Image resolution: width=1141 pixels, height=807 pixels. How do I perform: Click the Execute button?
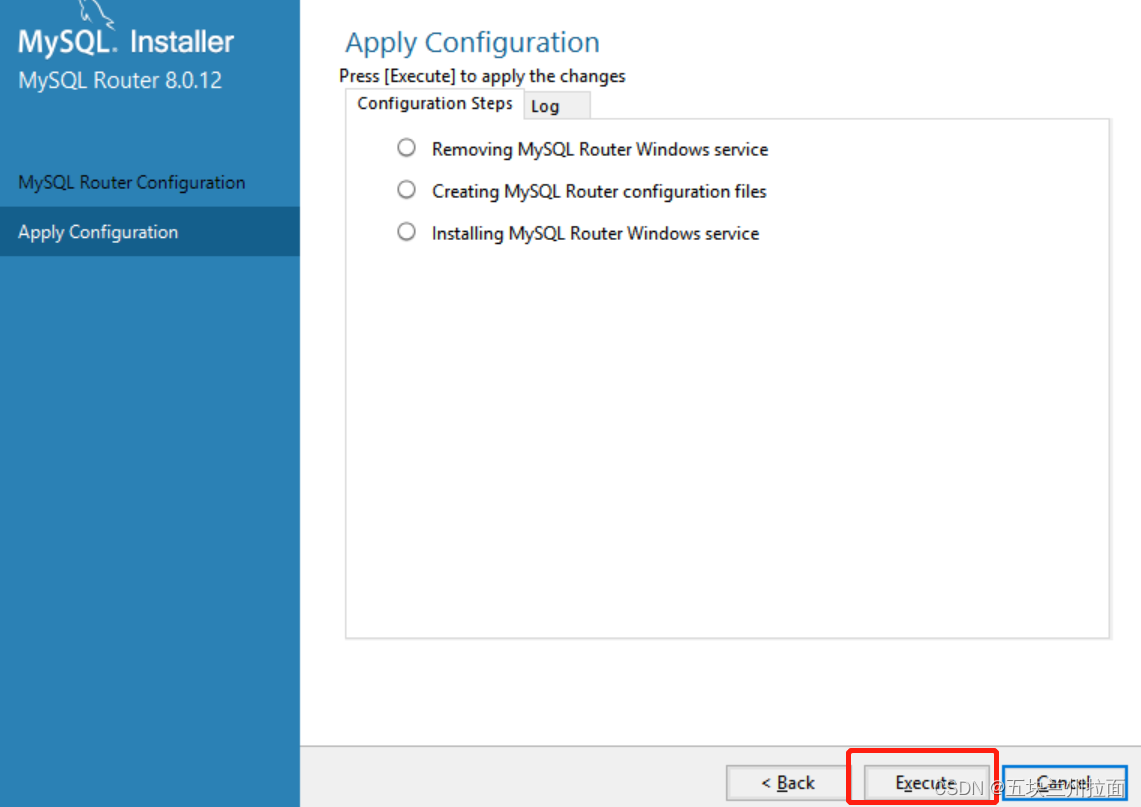926,783
